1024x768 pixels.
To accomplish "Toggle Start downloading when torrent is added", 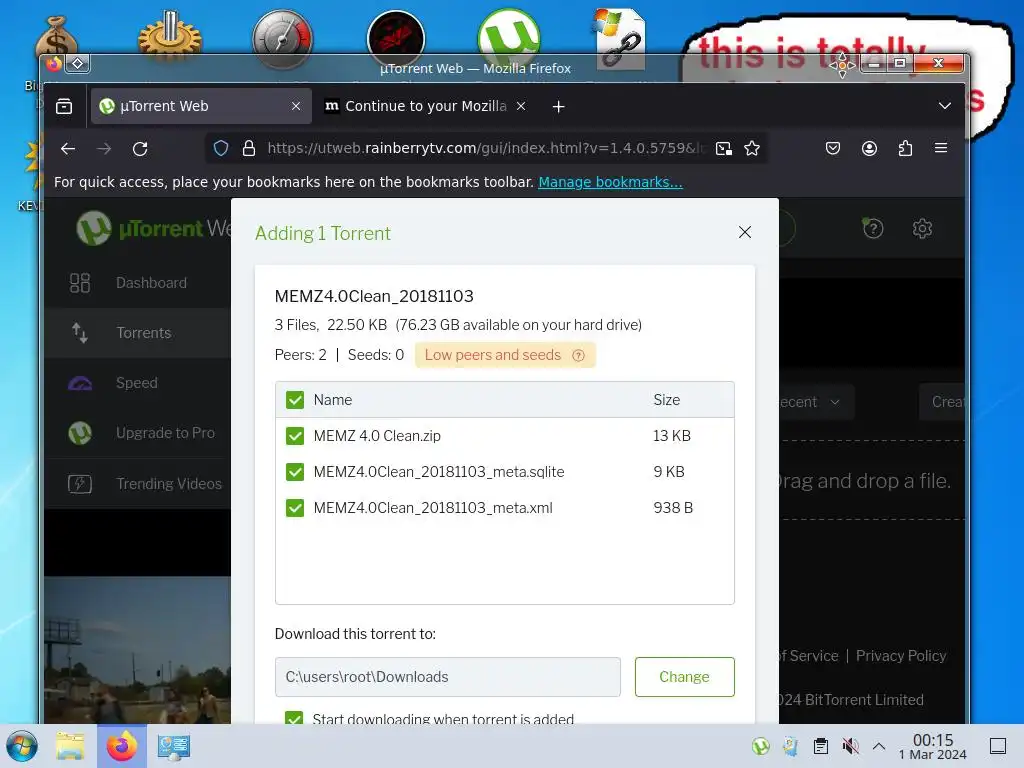I will (295, 718).
